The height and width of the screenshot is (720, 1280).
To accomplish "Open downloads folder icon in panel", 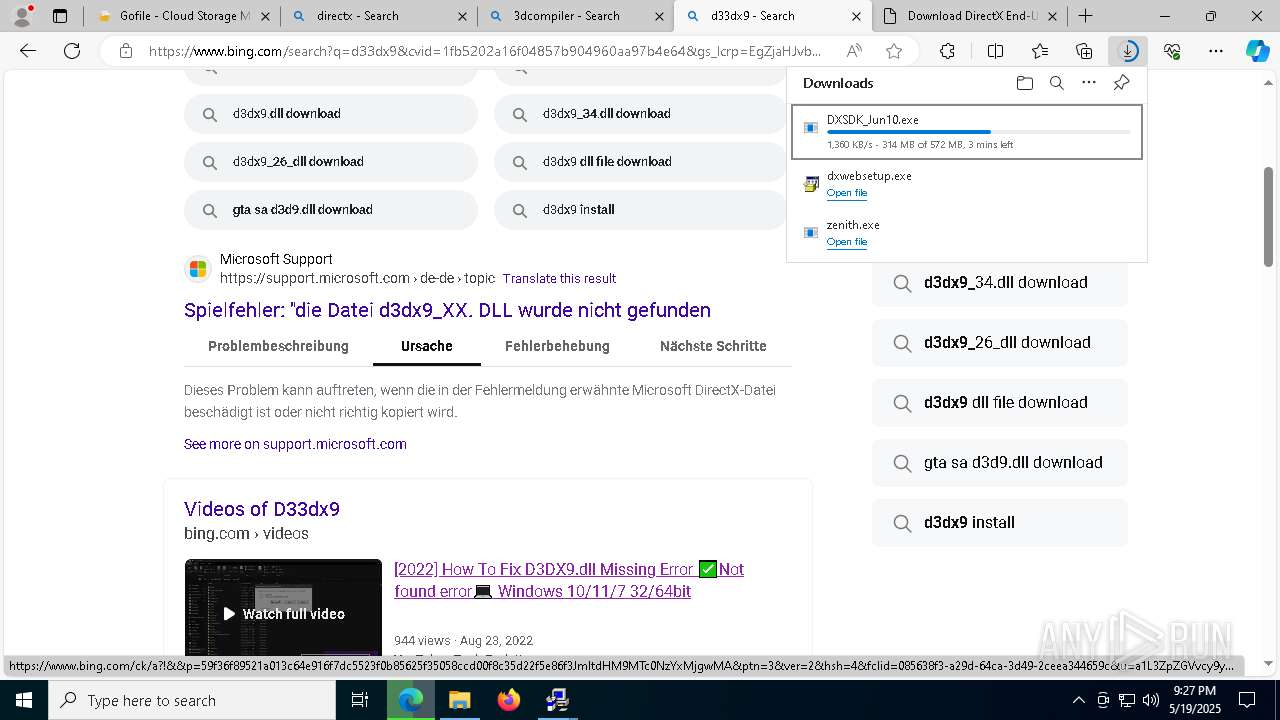I will [x=1024, y=83].
